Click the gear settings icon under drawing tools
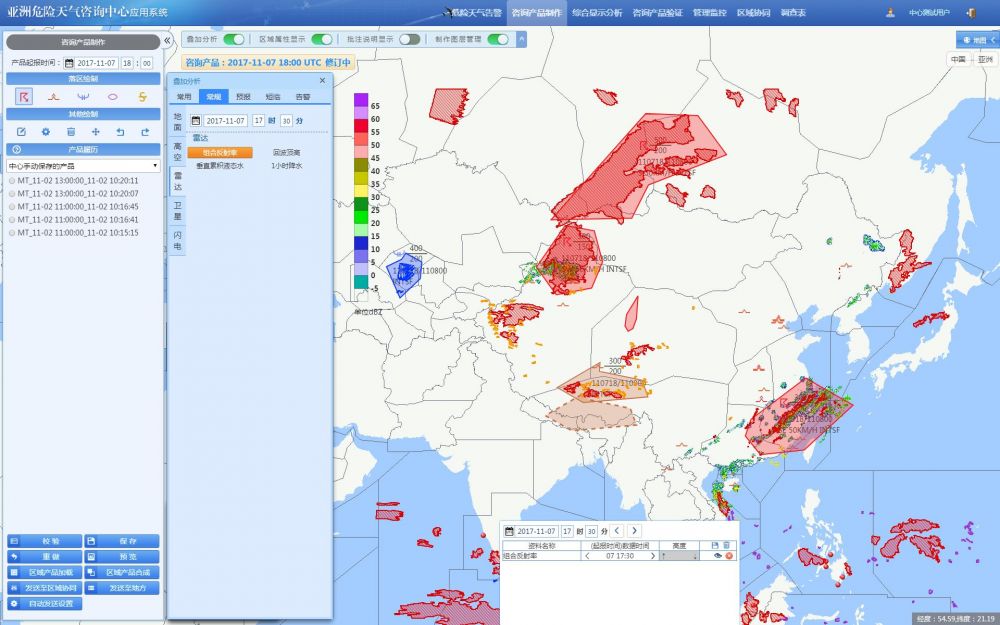Screen dimensions: 1000x625 (x=45, y=132)
